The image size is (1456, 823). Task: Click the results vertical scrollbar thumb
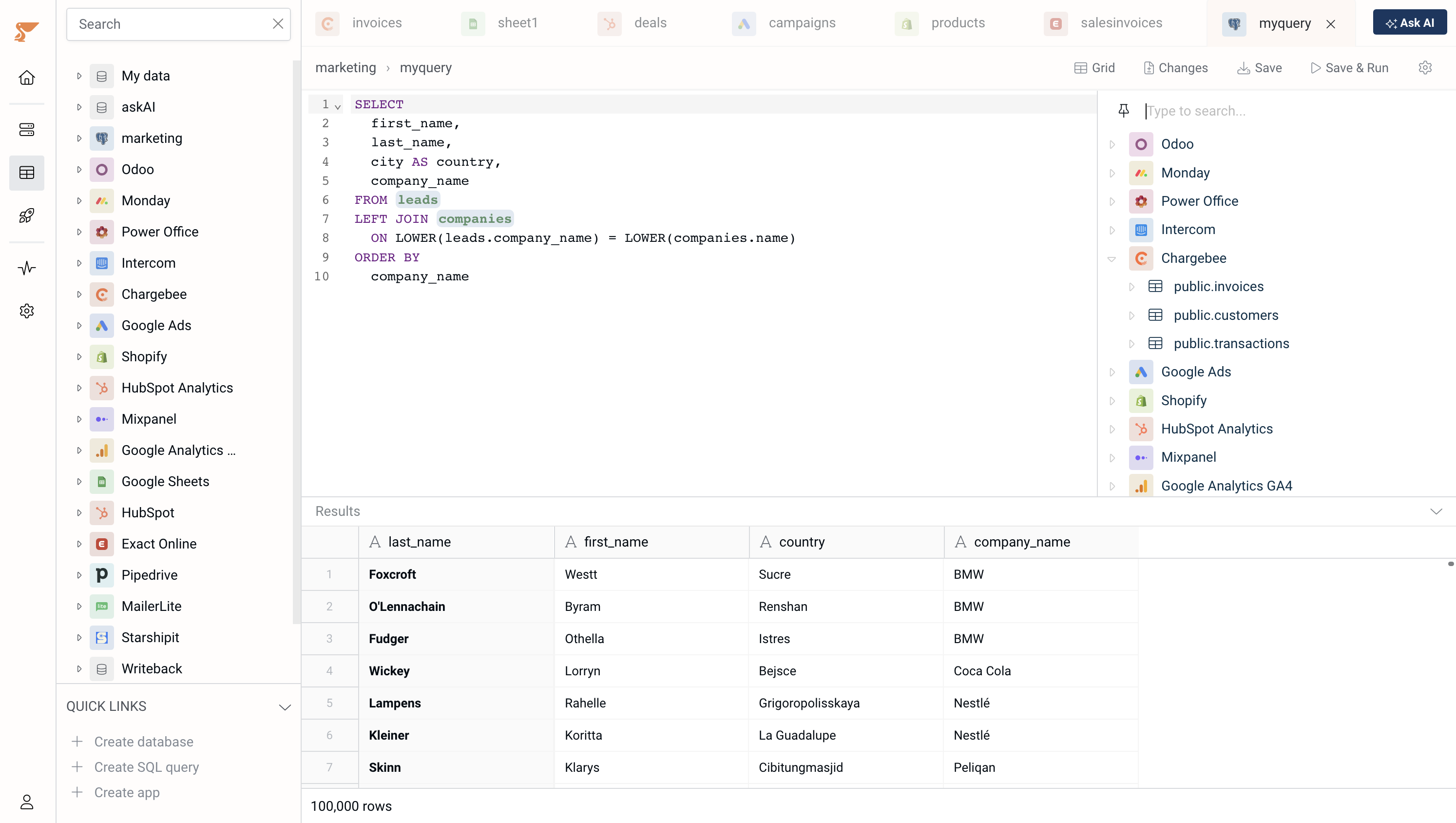1451,564
